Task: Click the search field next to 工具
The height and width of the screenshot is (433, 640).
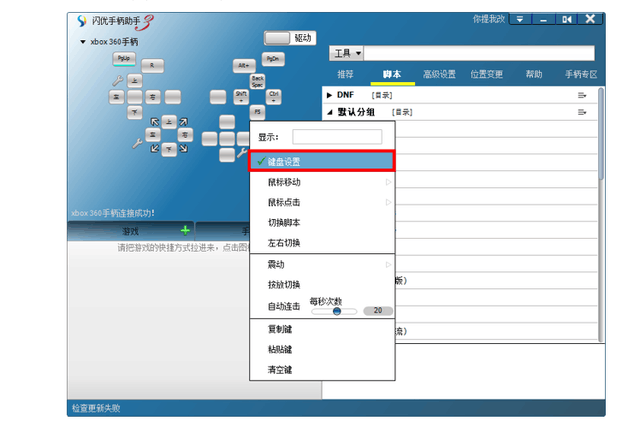Action: coord(479,53)
